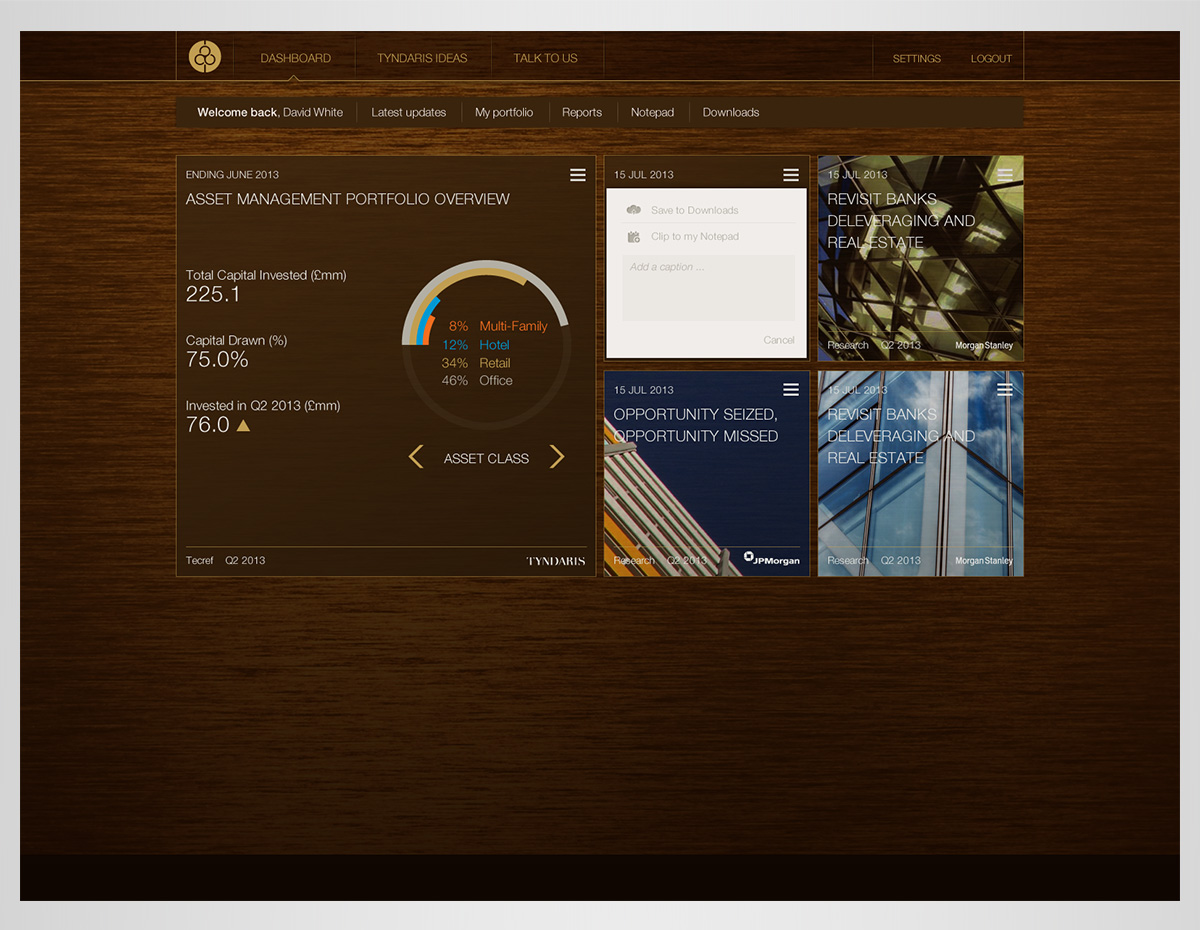Open the Tyndaris Ideas tab
The image size is (1200, 930).
point(422,58)
